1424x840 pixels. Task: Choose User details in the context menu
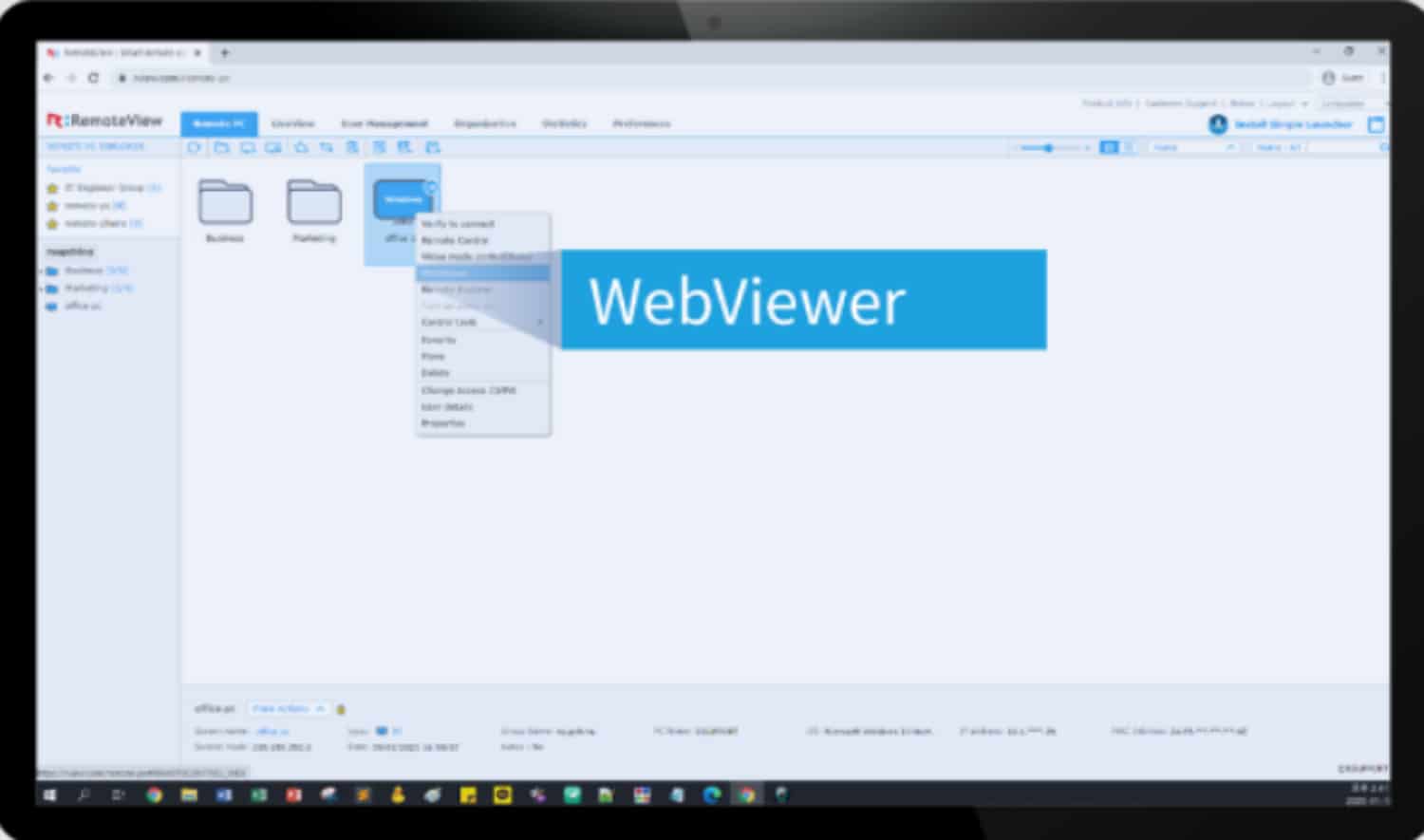[483, 406]
